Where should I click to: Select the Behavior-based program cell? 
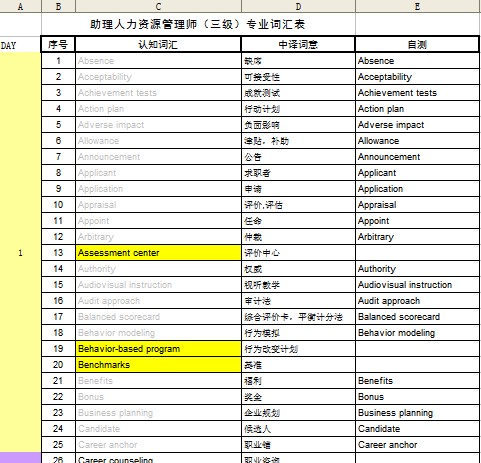tap(158, 349)
